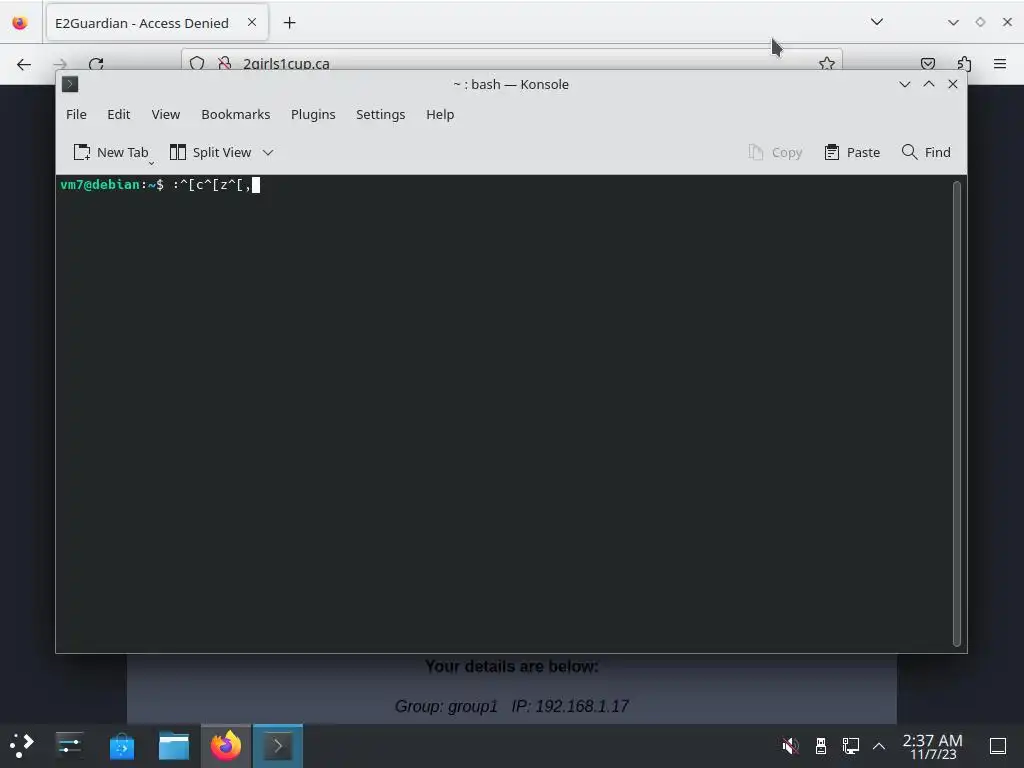
Task: Open Firefox extensions puzzle icon
Action: click(x=964, y=63)
